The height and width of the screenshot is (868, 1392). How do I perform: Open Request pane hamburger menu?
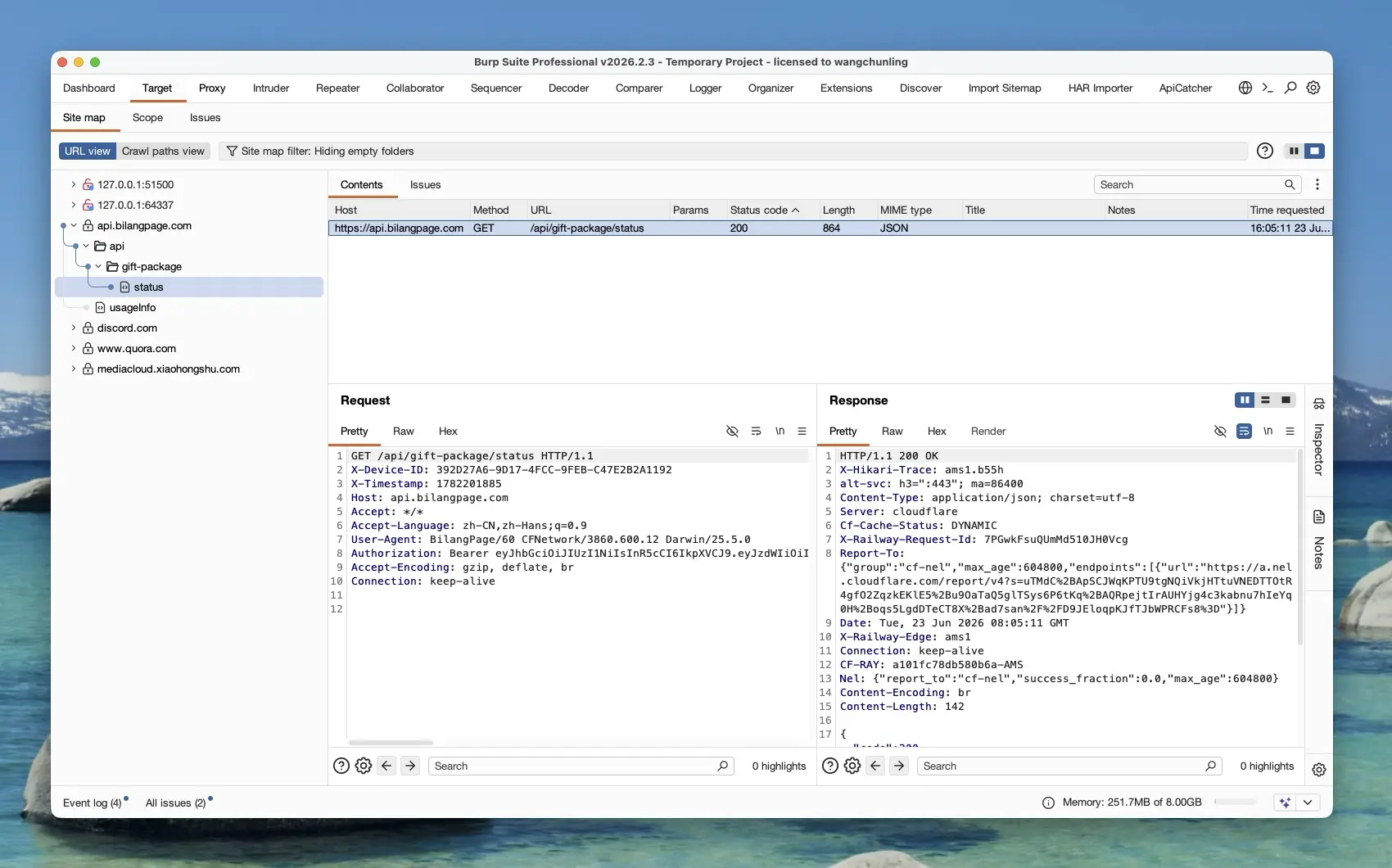pos(802,431)
